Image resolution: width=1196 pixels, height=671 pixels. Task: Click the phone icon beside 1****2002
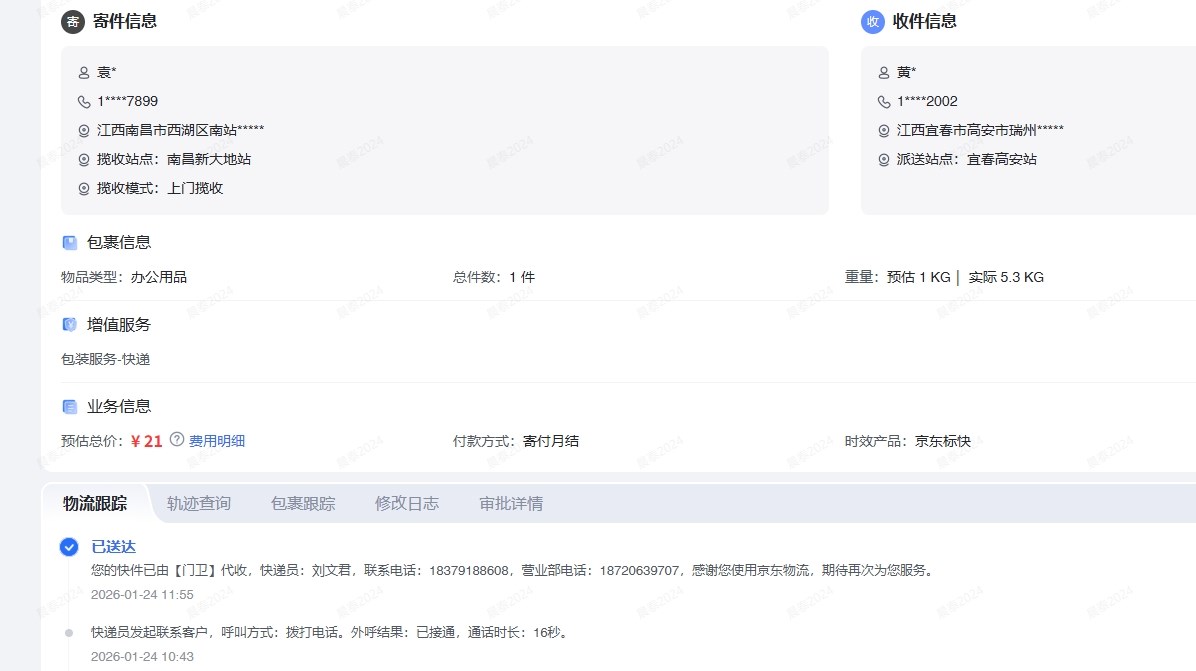pos(884,102)
